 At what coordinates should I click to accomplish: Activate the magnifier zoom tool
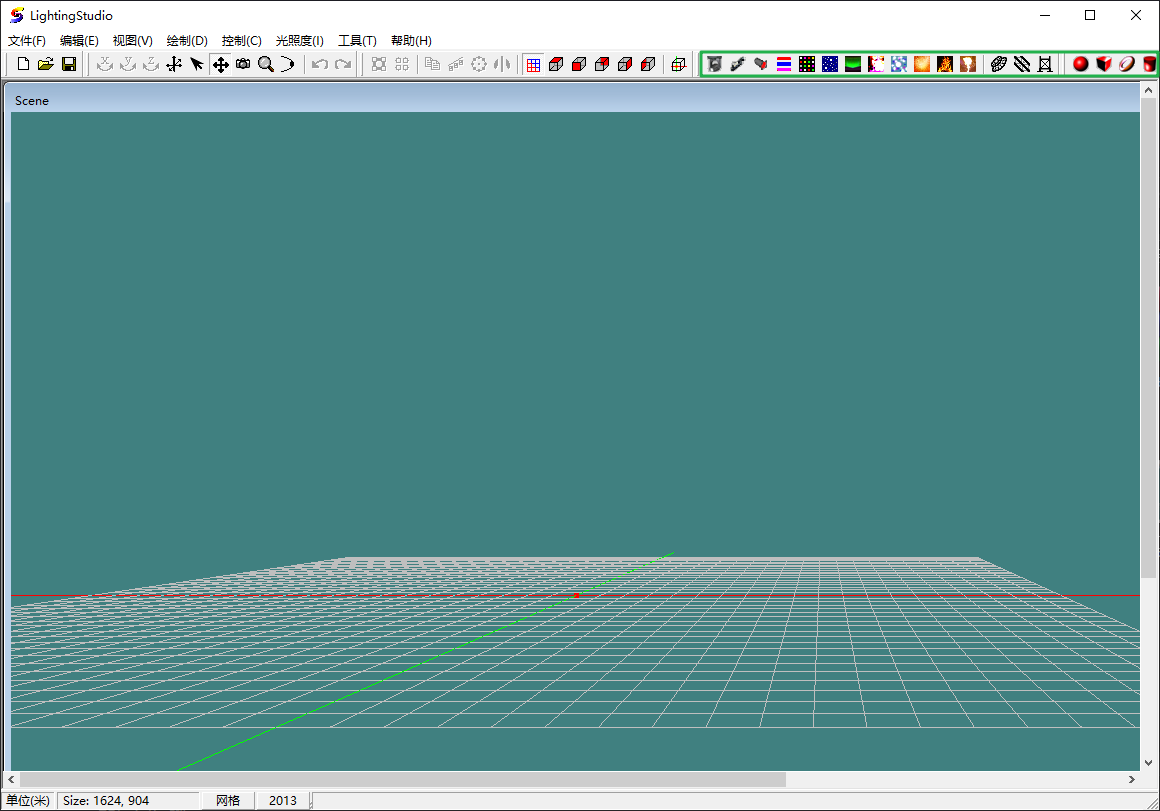266,64
